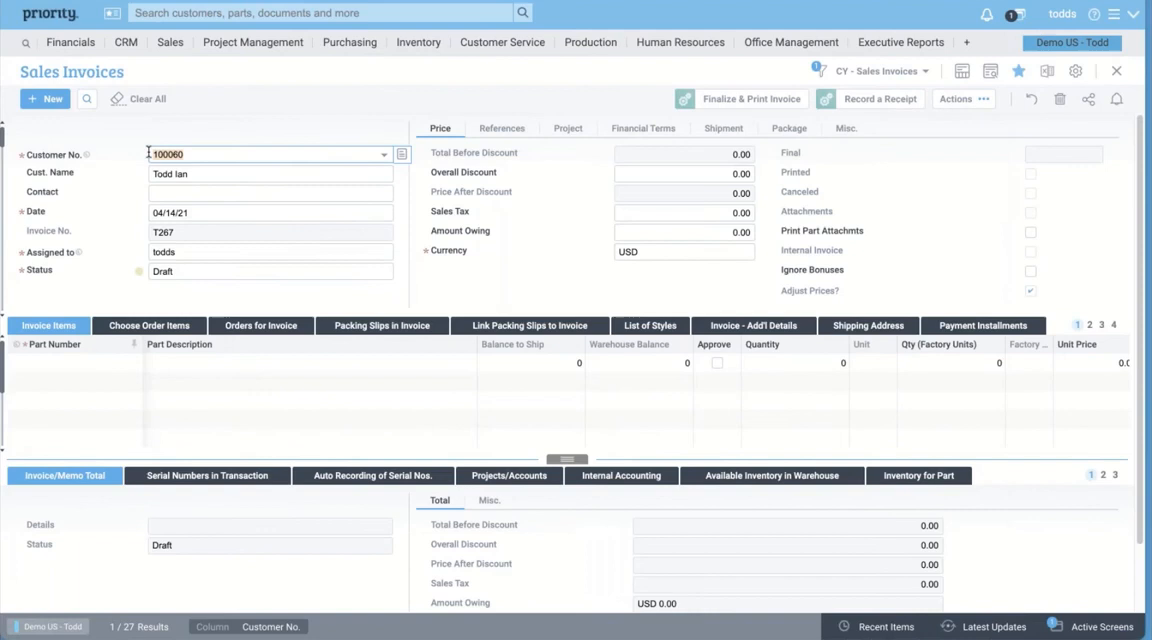Open the Financials menu
This screenshot has width=1152, height=640.
tap(71, 43)
